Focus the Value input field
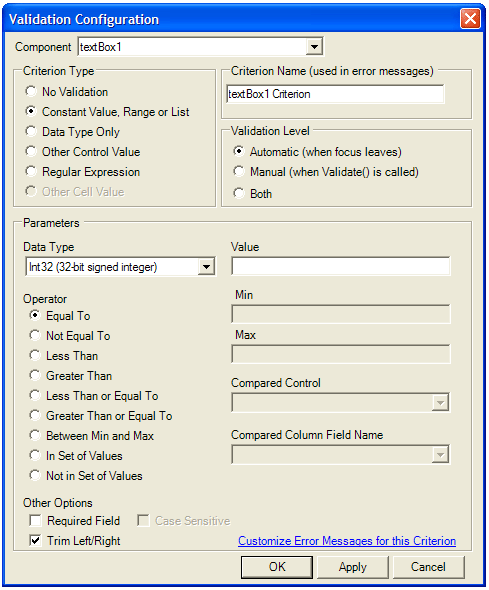The image size is (489, 590). click(341, 266)
